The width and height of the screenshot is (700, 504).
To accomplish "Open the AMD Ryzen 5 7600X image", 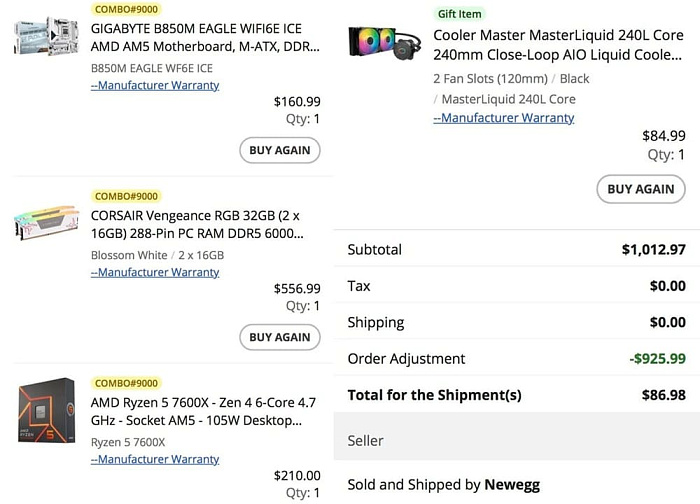I will tap(46, 411).
